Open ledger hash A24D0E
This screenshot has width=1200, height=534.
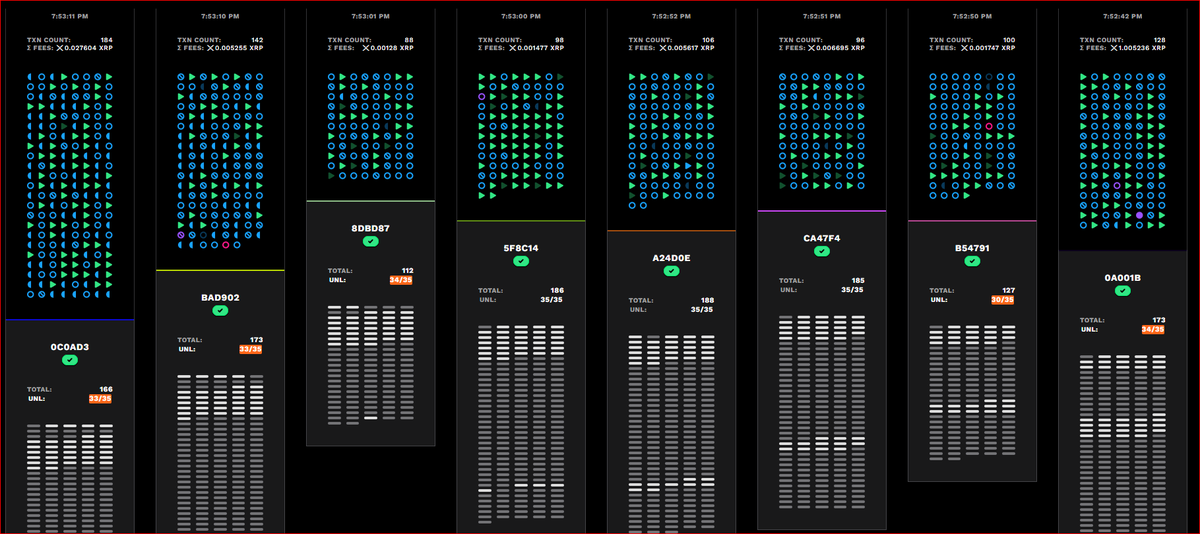[671, 258]
